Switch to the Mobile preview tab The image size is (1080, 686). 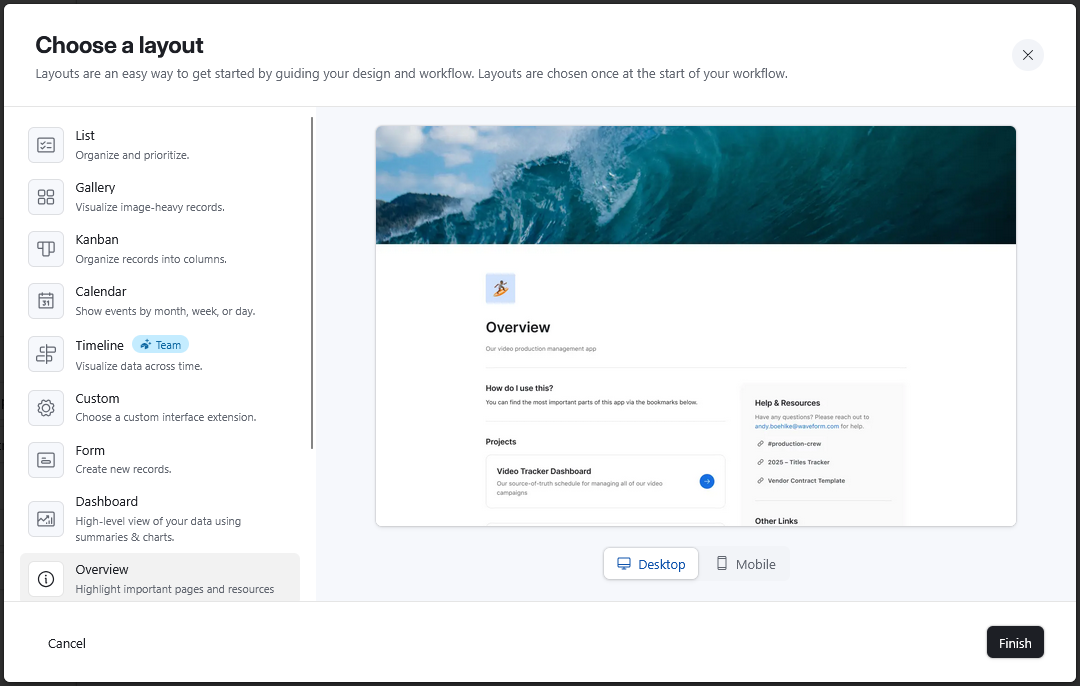coord(744,563)
